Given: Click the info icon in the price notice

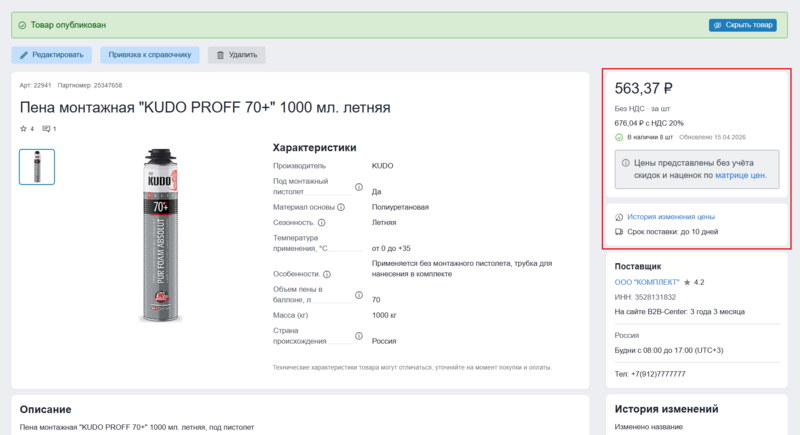Looking at the screenshot, I should point(626,163).
